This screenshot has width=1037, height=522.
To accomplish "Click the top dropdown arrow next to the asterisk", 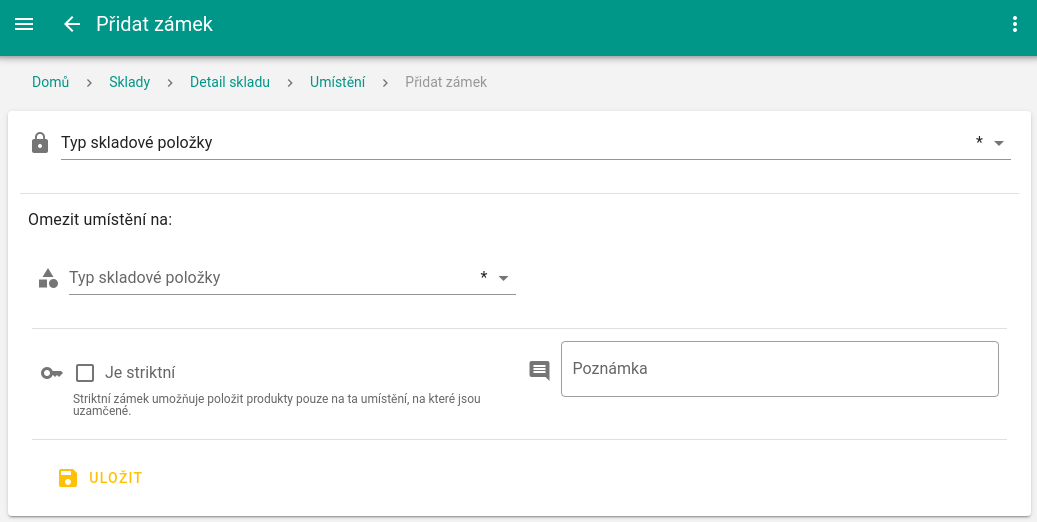I will (998, 143).
